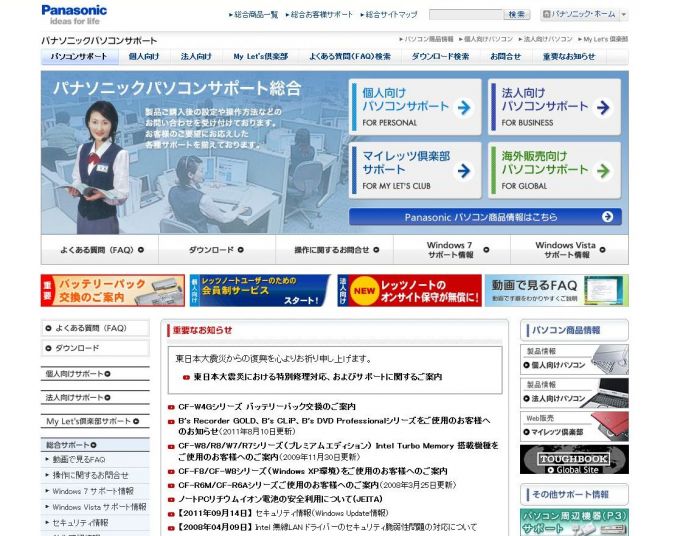This screenshot has height=536, width=680.
Task: Click the arrow icon on 個人向けパソコンサポート card
Action: click(464, 107)
